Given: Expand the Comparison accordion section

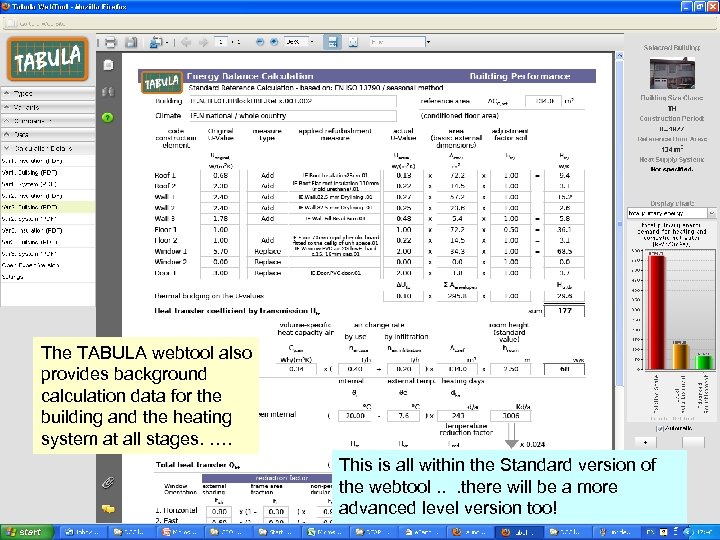Looking at the screenshot, I should (x=48, y=121).
